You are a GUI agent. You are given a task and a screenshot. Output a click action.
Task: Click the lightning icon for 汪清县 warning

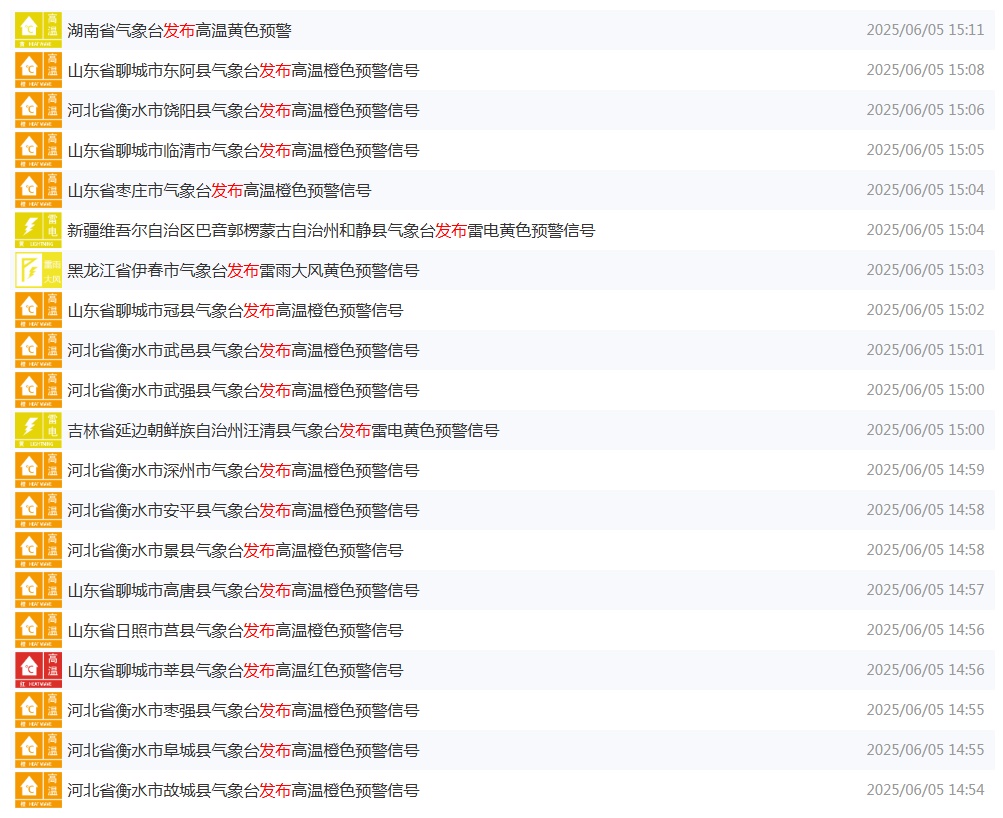tap(38, 430)
